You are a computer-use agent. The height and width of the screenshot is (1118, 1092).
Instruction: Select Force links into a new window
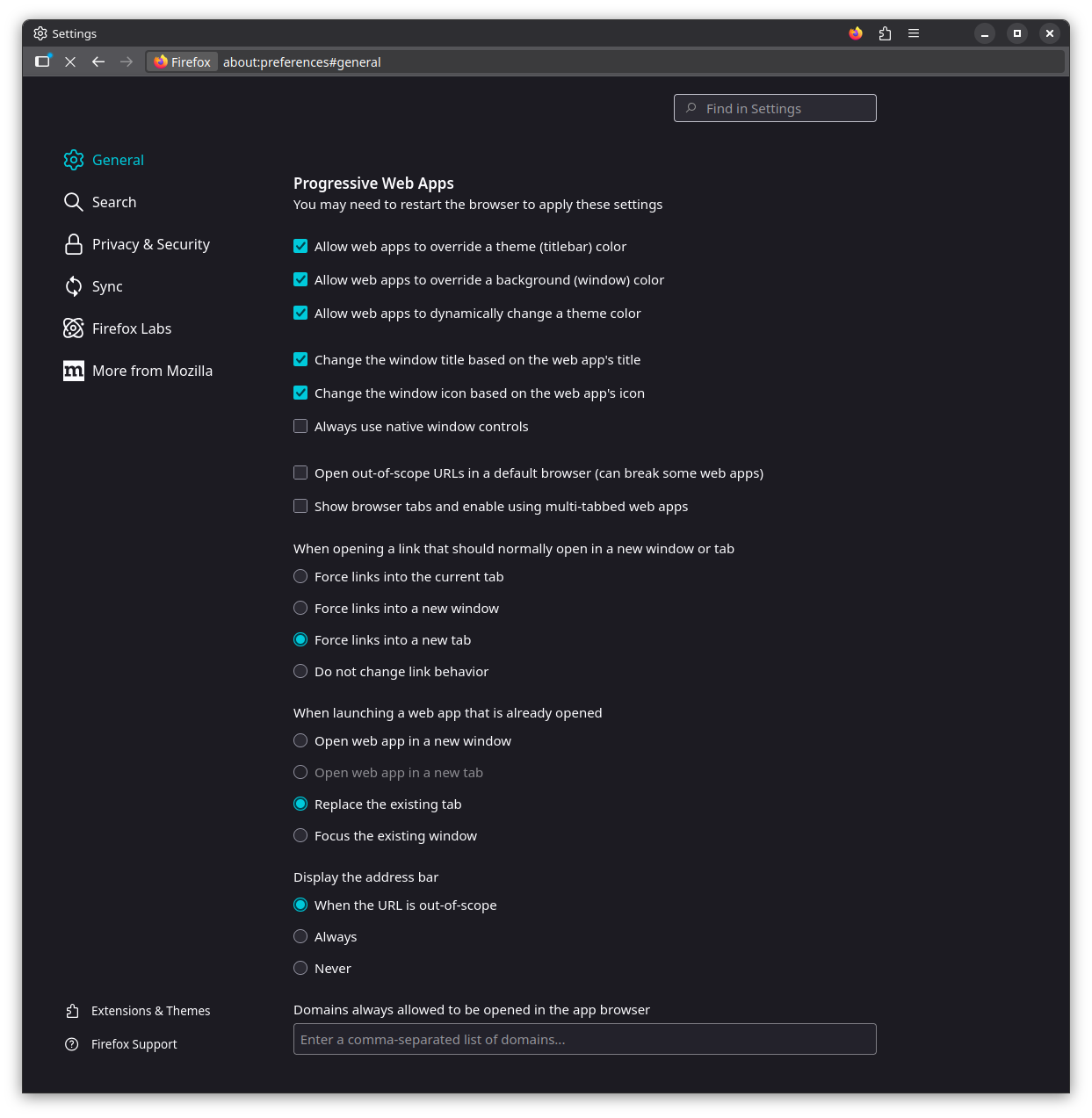click(300, 608)
